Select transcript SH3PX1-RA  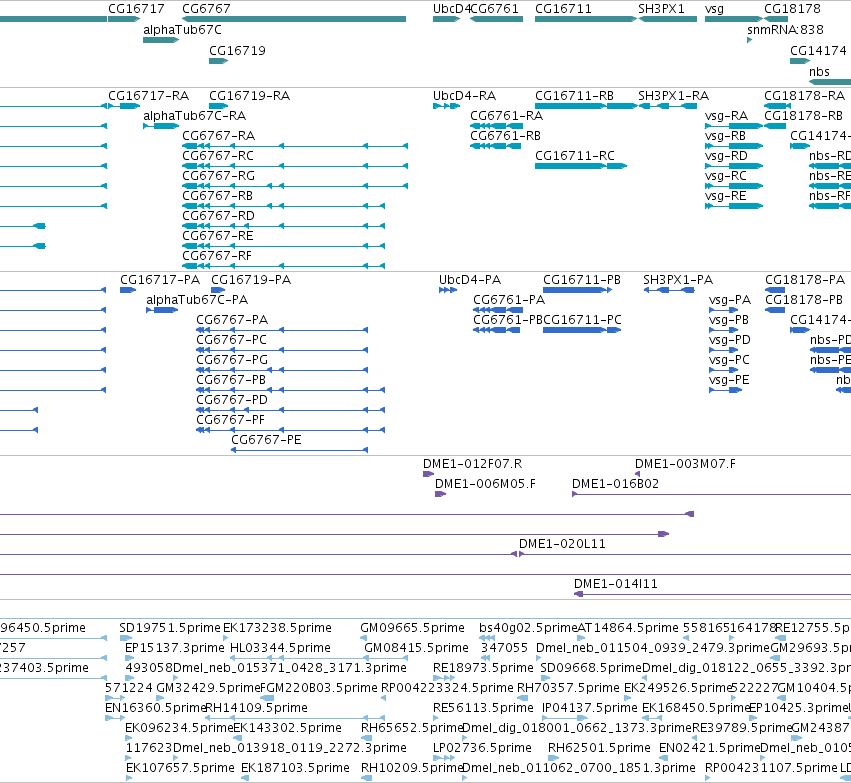[674, 96]
